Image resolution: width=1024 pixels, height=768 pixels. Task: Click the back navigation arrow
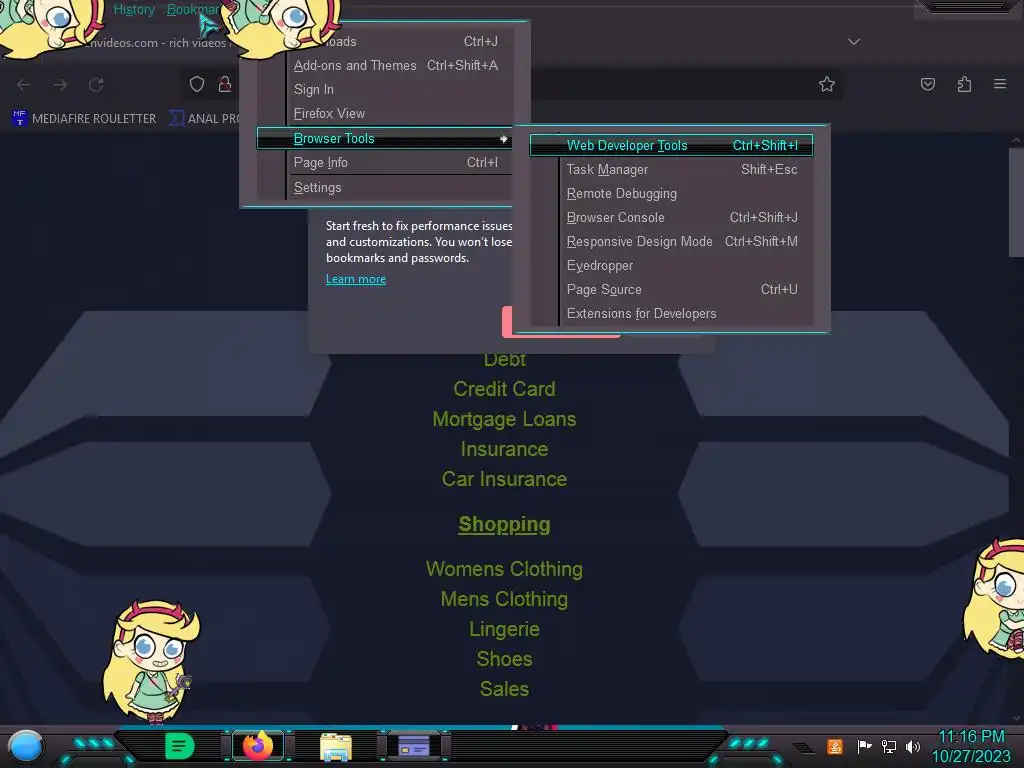(24, 85)
